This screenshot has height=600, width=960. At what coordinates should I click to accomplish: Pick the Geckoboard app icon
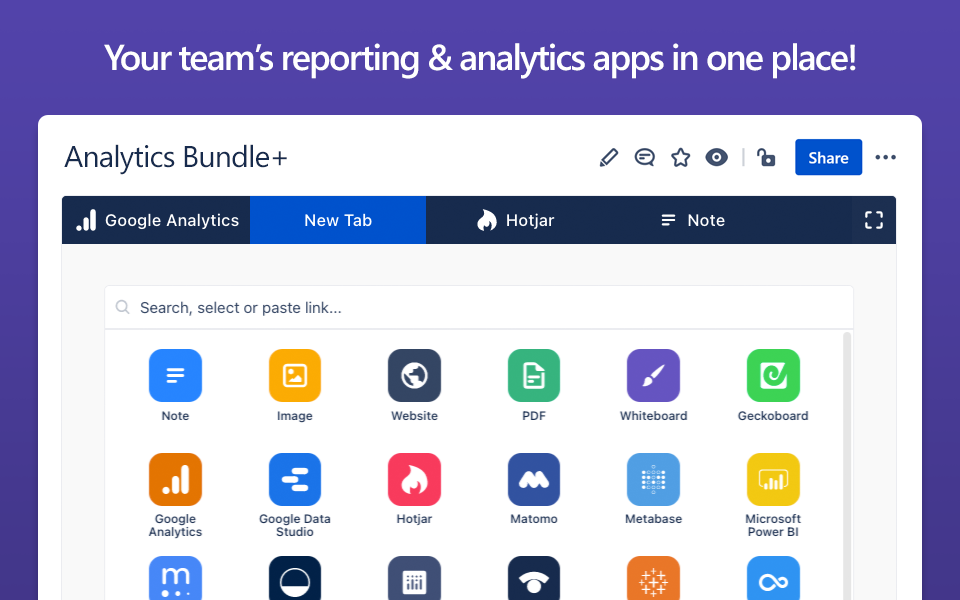pyautogui.click(x=773, y=375)
